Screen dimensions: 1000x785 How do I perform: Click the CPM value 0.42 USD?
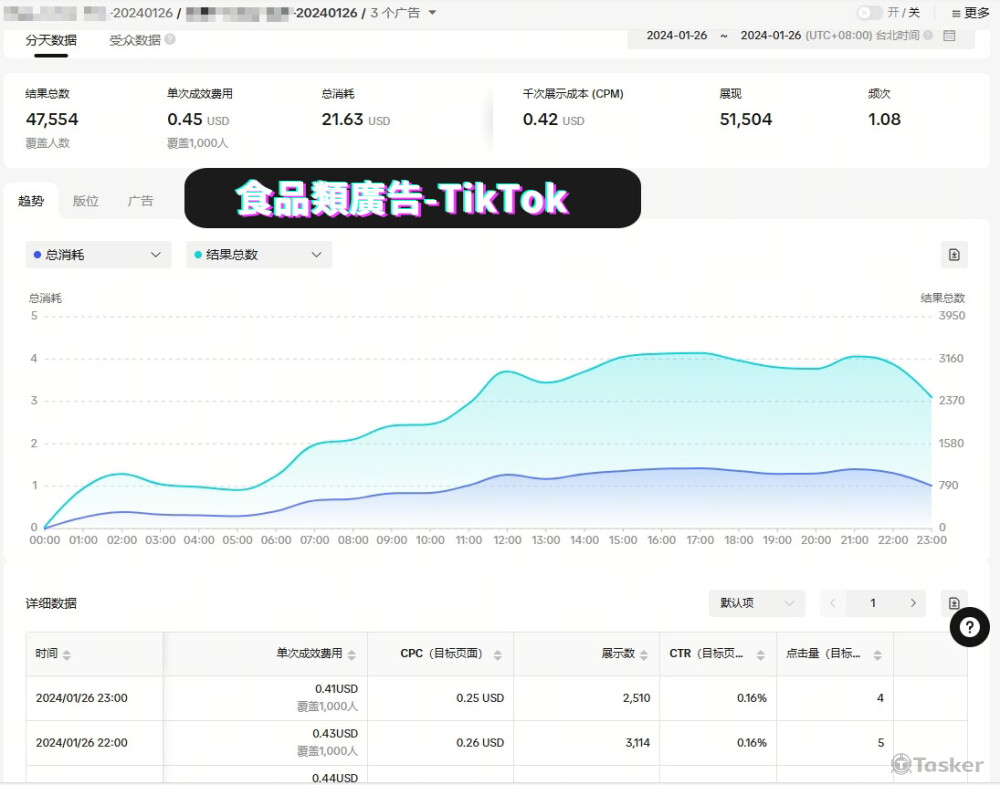click(554, 119)
